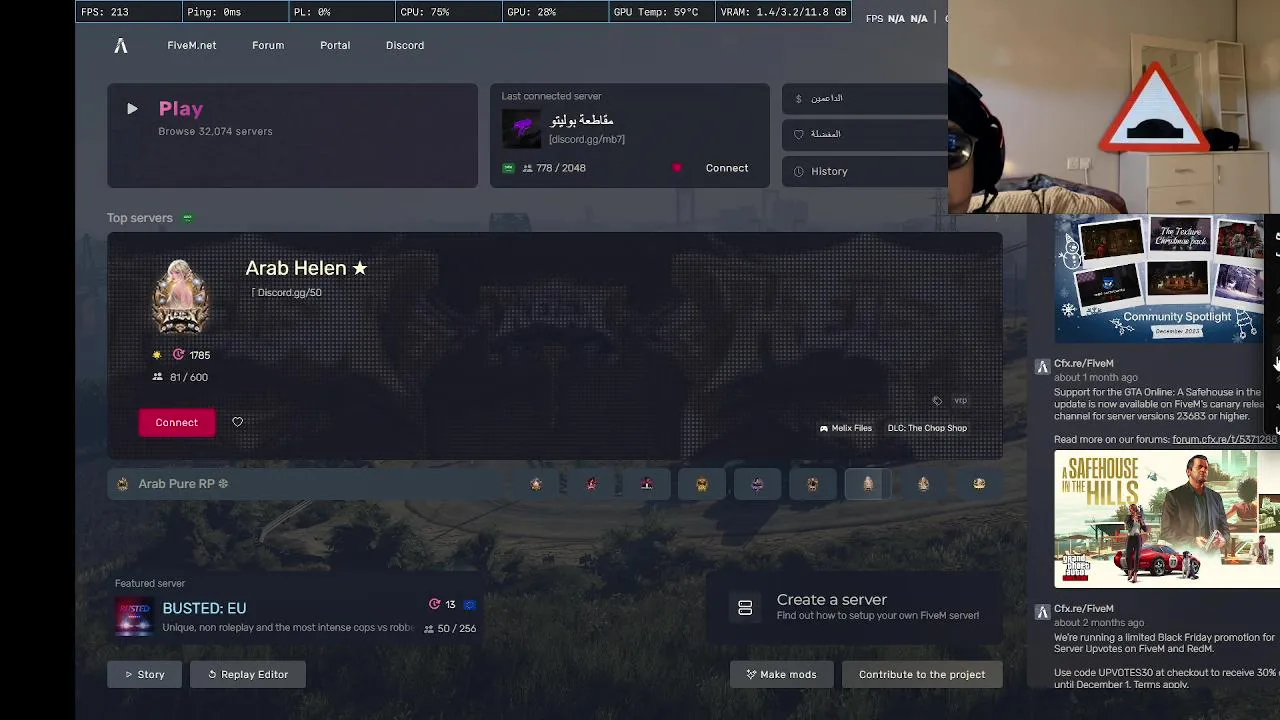This screenshot has width=1280, height=720.
Task: Click the Melix Files gamepad tag icon
Action: point(824,428)
